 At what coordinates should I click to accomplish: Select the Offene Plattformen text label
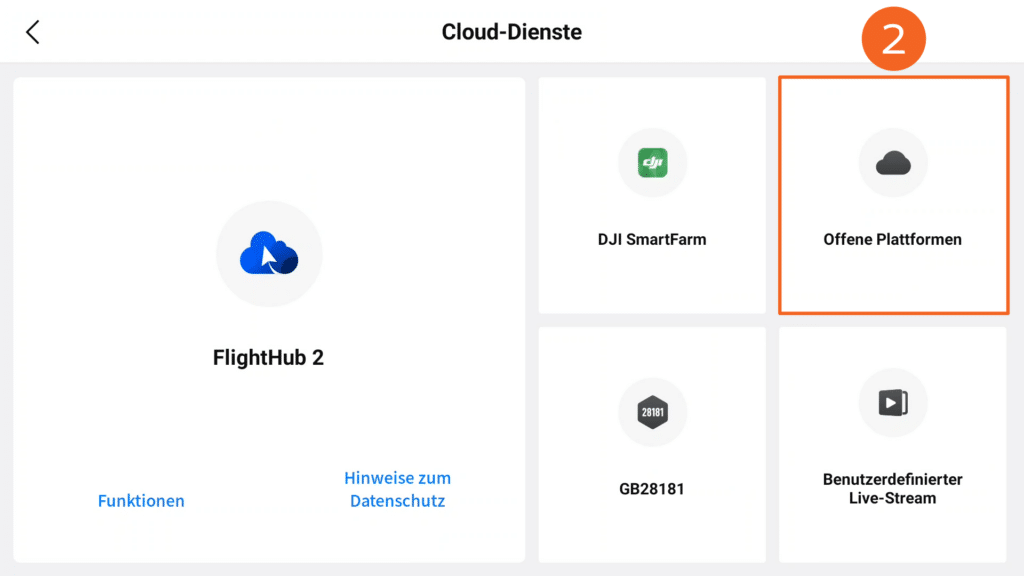(893, 239)
